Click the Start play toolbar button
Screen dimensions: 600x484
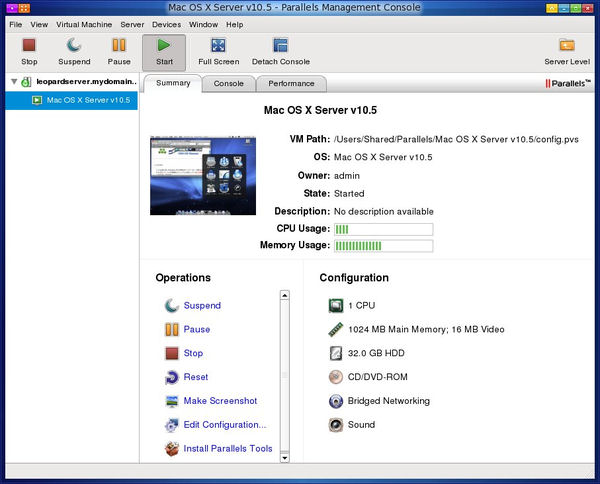coord(164,52)
